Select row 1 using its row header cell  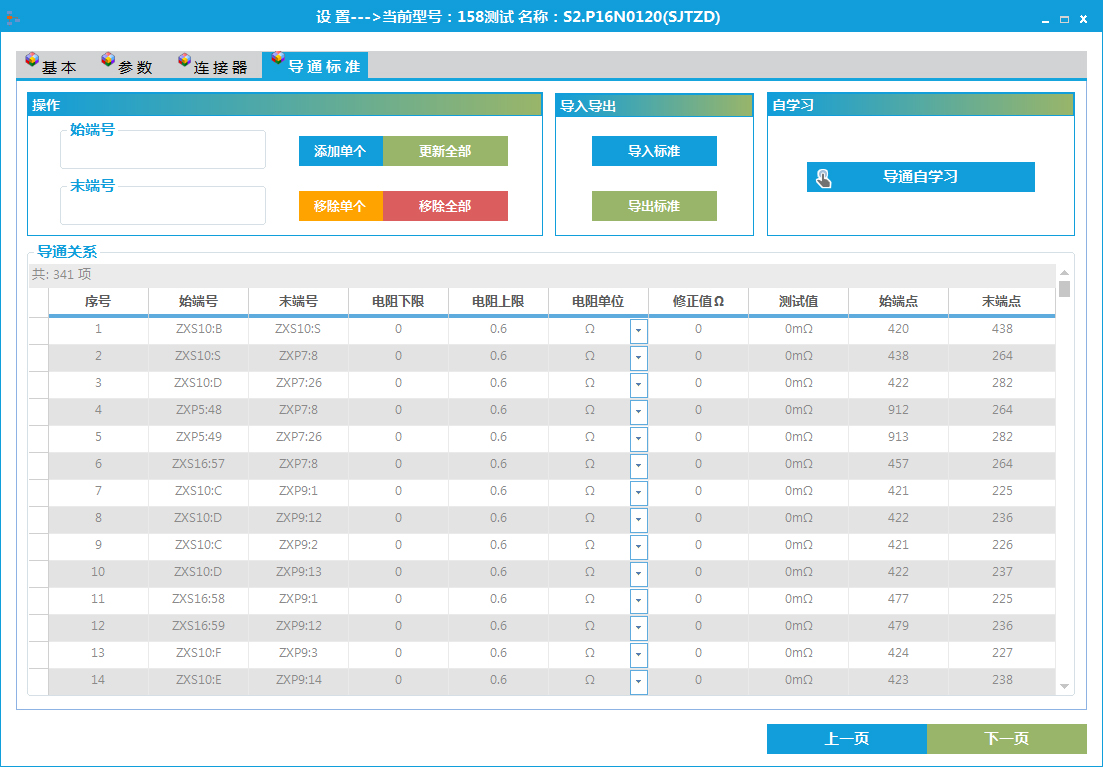tap(38, 330)
